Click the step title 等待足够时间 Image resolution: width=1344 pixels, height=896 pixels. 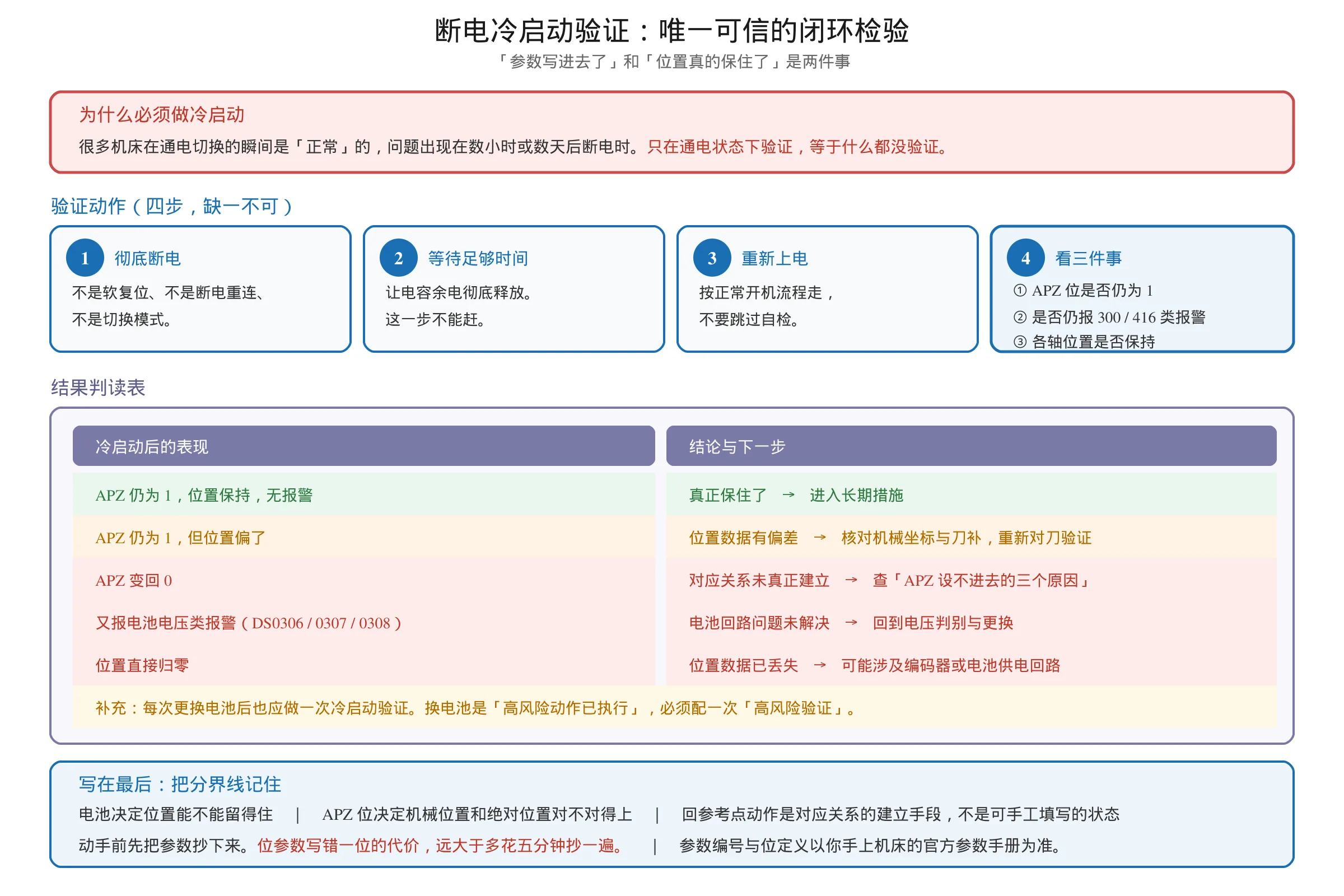point(478,259)
